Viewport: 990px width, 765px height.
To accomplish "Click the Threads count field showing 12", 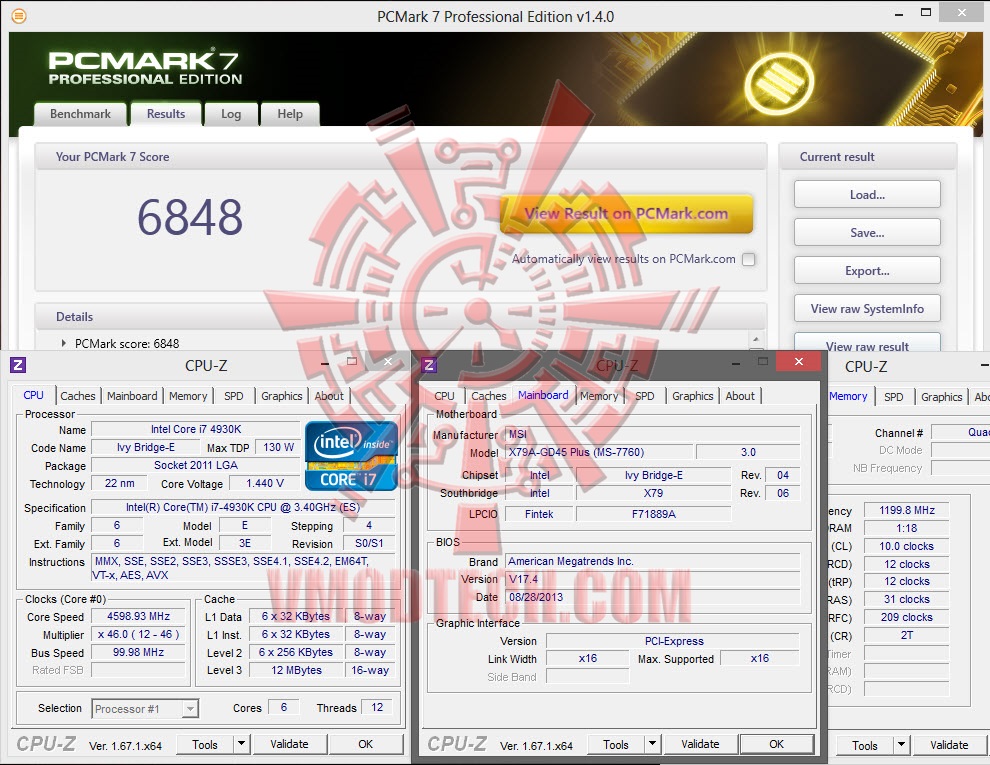I will (x=377, y=708).
